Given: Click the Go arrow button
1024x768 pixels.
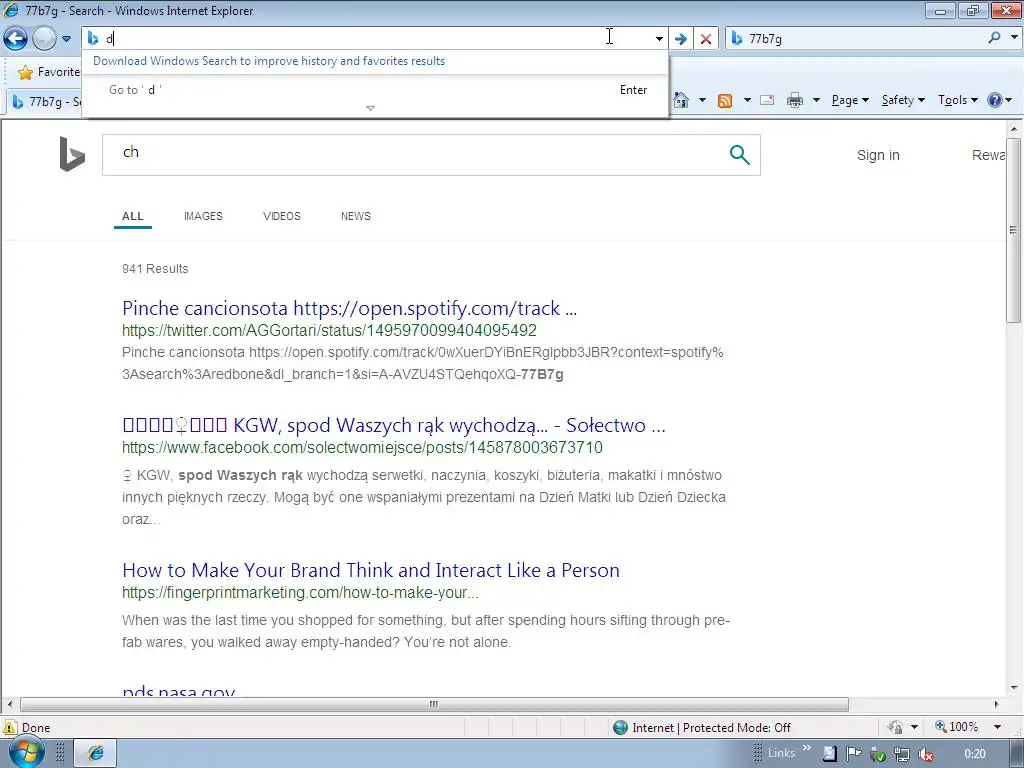Looking at the screenshot, I should tap(680, 39).
